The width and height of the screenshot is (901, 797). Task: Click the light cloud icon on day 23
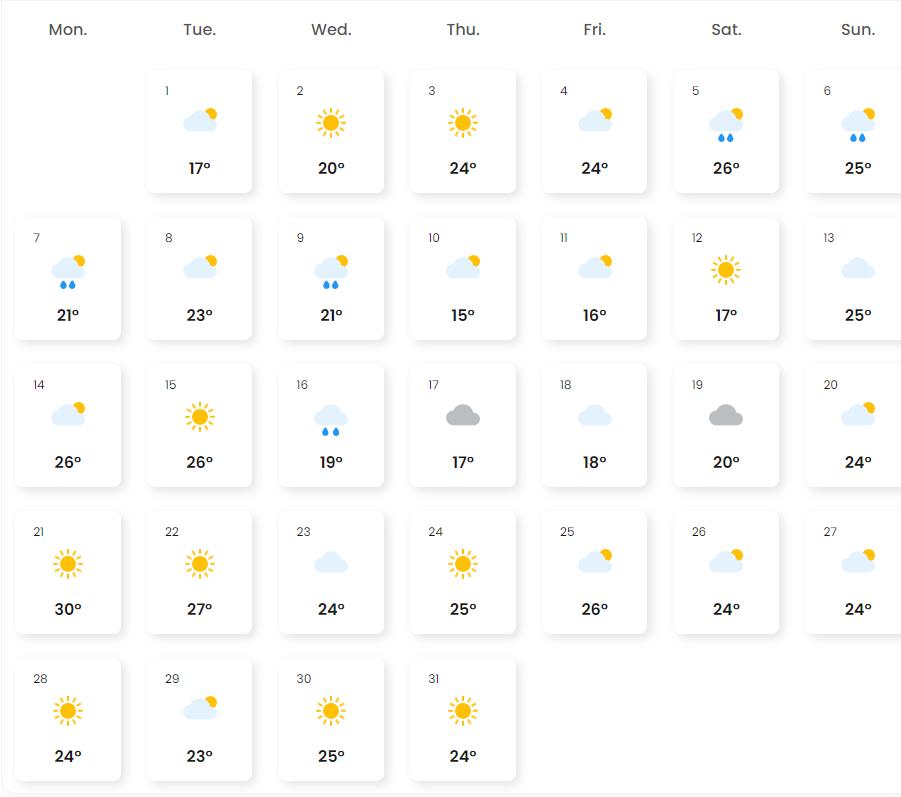pyautogui.click(x=331, y=563)
